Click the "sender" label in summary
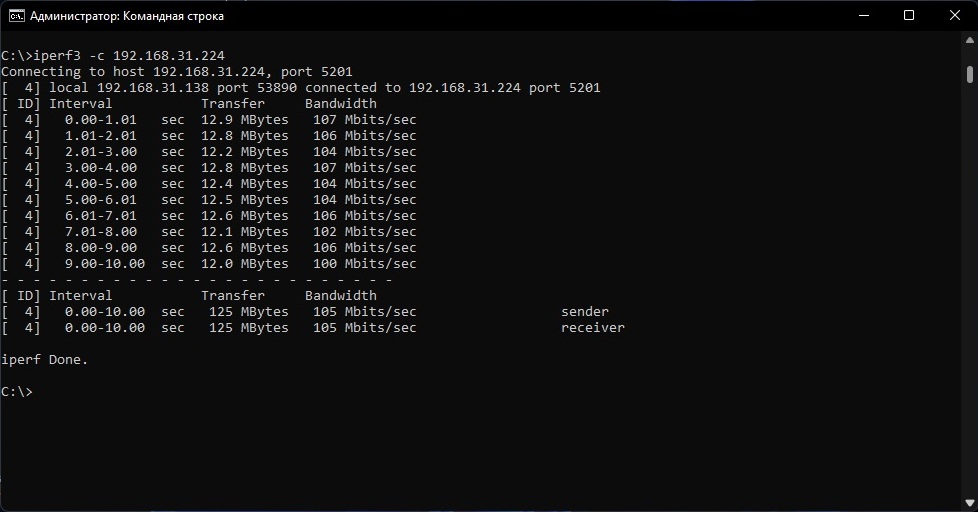978x512 pixels. coord(585,311)
